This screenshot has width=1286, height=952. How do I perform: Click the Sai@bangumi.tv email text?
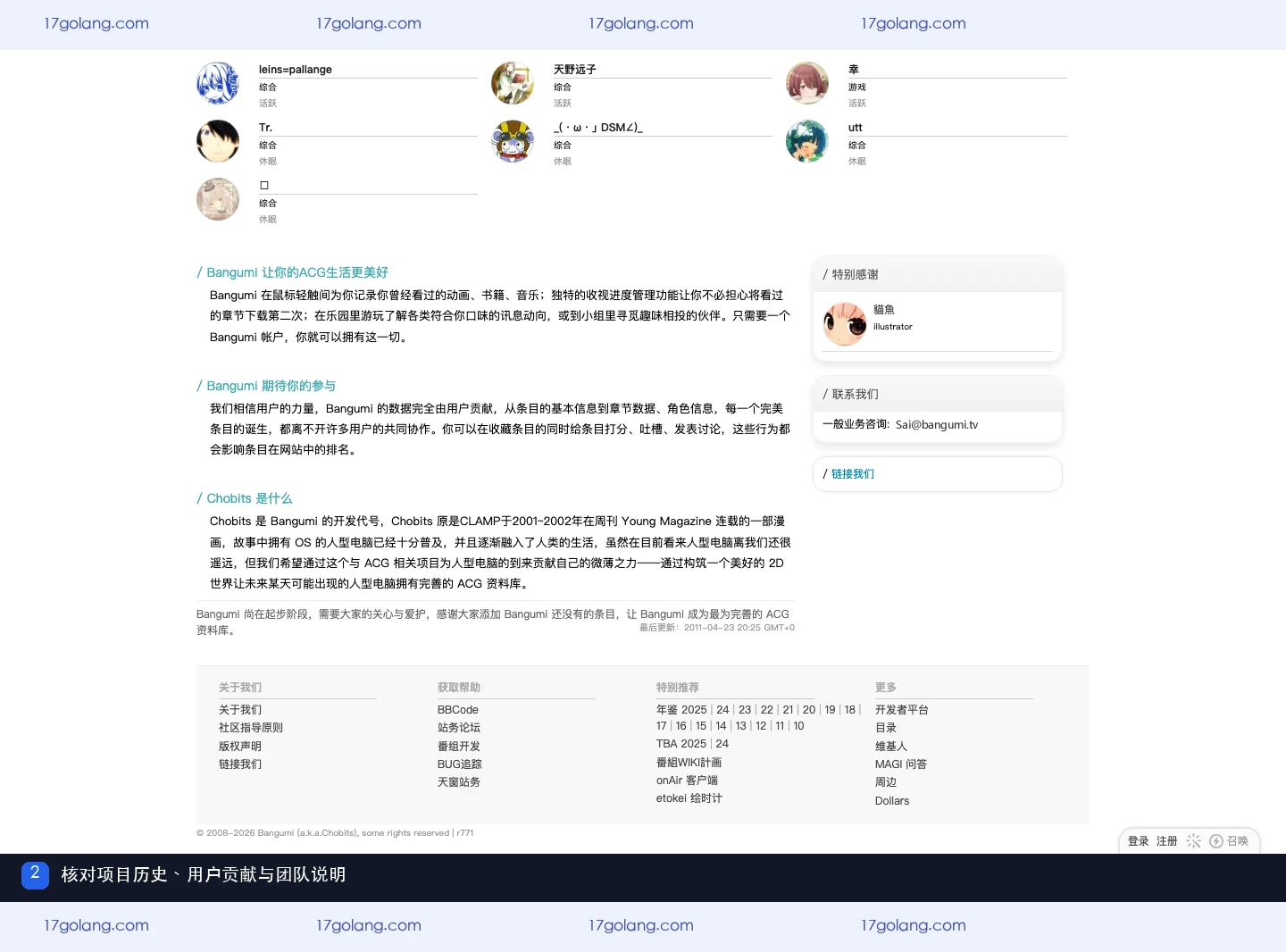[937, 425]
